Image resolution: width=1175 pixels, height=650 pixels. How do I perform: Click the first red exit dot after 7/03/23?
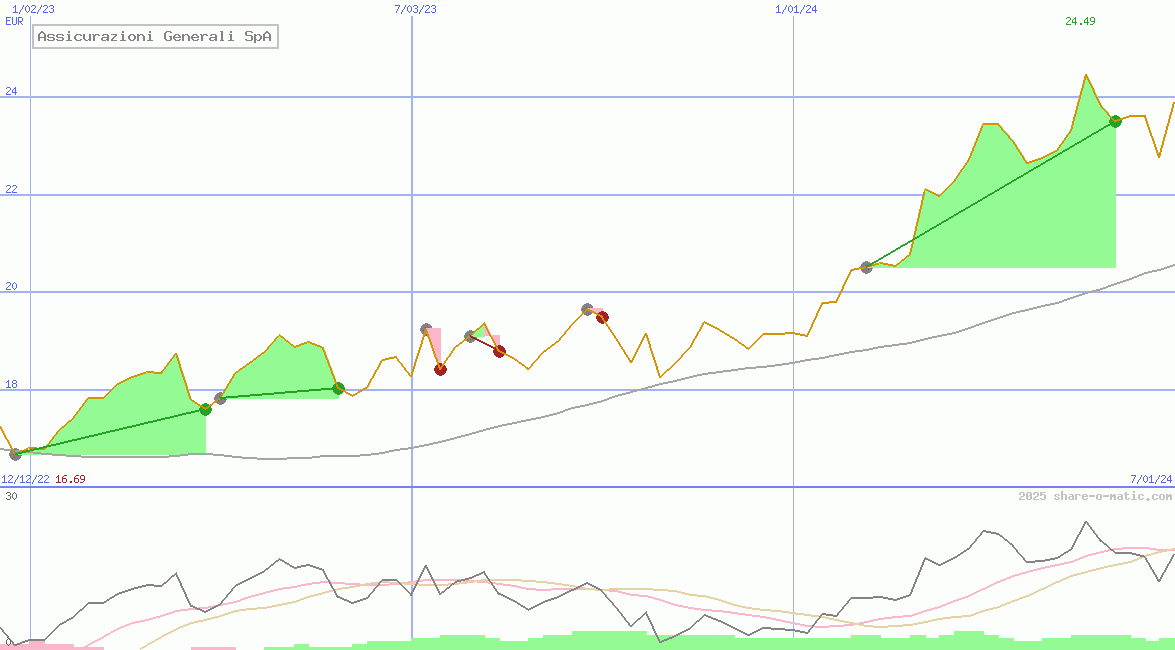(440, 369)
